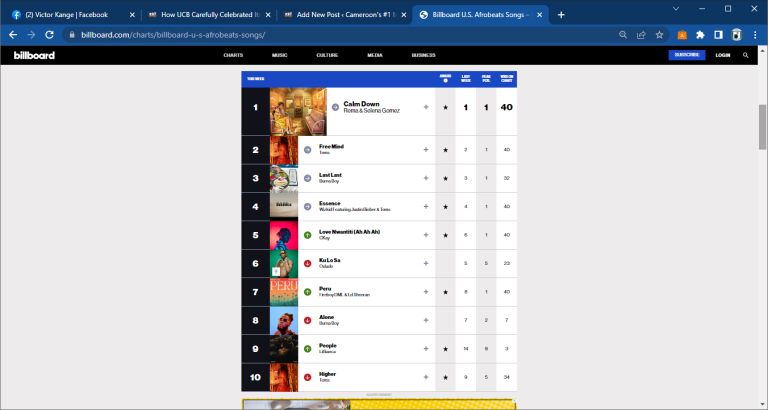
Task: Click the Calm Down album cover thumbnail
Action: click(298, 112)
